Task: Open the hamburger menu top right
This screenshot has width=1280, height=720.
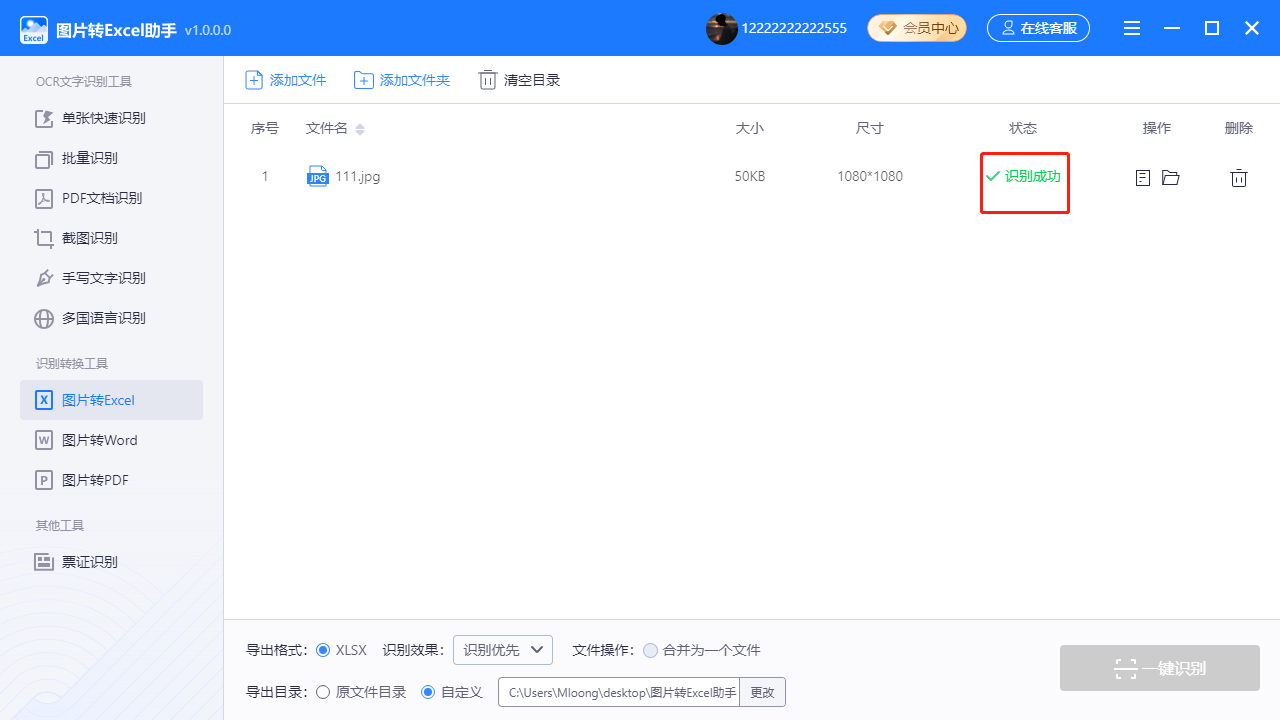Action: (x=1132, y=28)
